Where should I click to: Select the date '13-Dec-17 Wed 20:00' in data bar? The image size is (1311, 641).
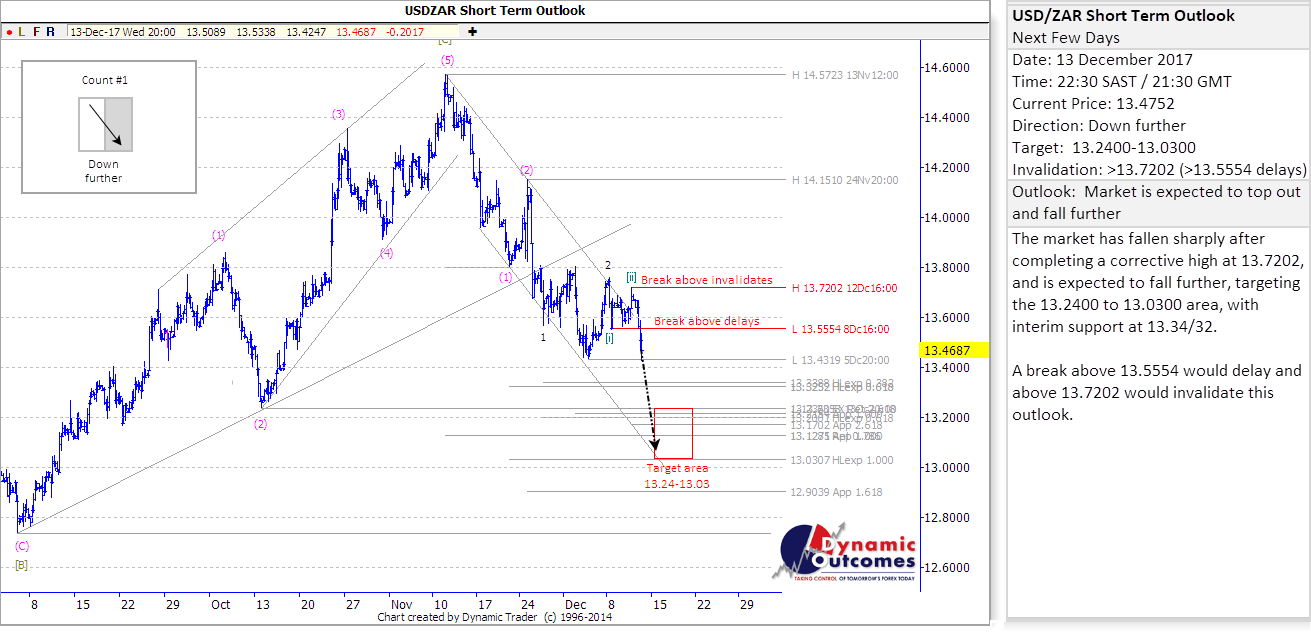pos(123,32)
